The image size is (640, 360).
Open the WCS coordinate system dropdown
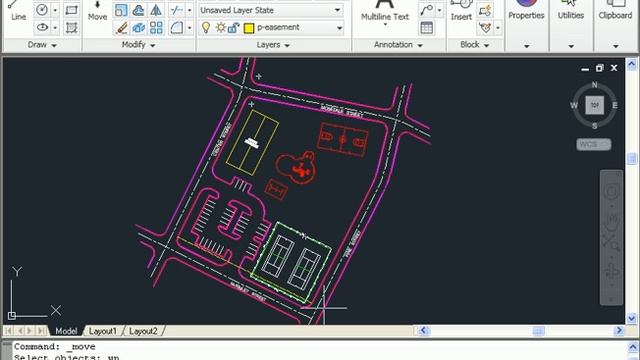click(594, 144)
